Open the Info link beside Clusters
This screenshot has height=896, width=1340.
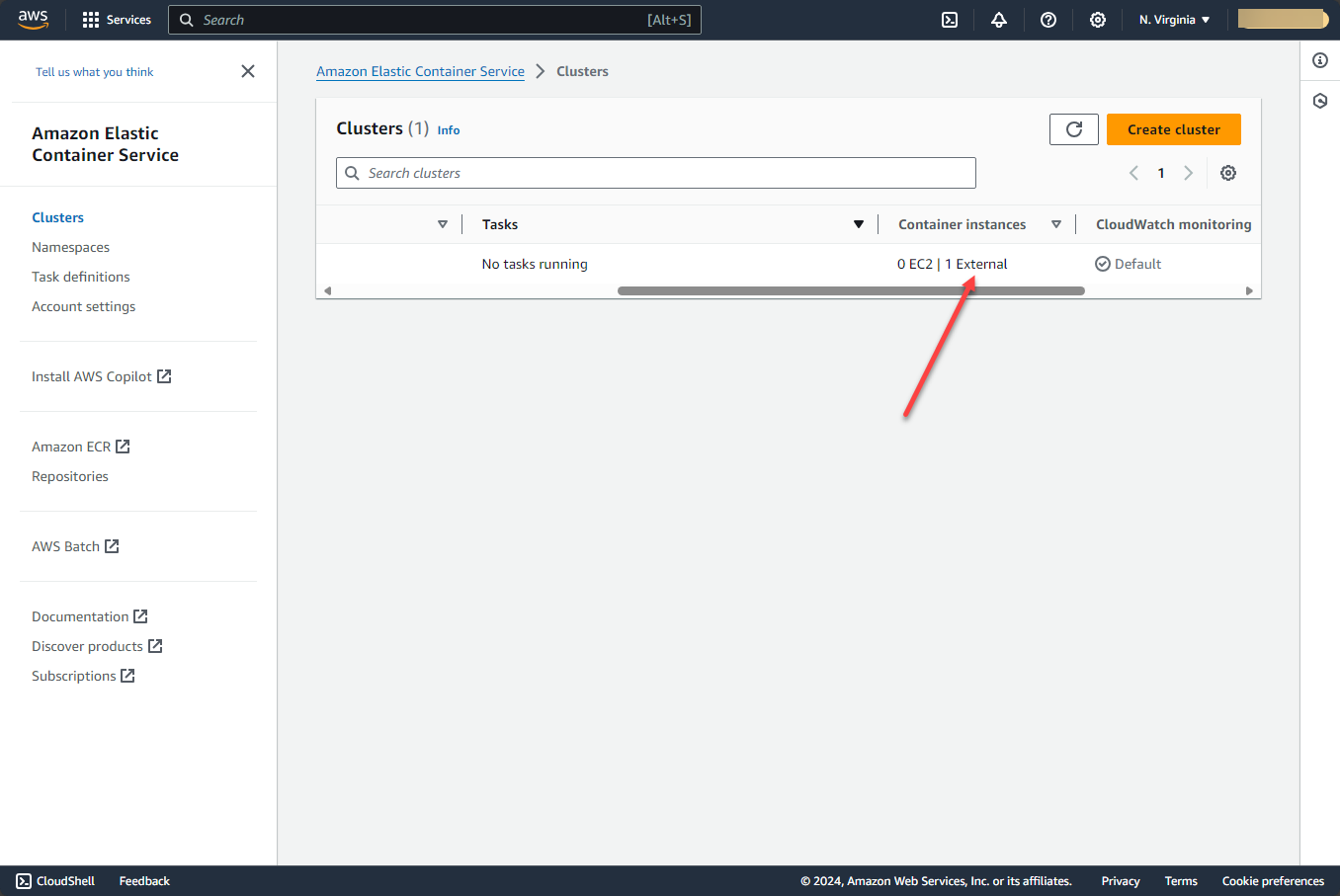click(449, 130)
